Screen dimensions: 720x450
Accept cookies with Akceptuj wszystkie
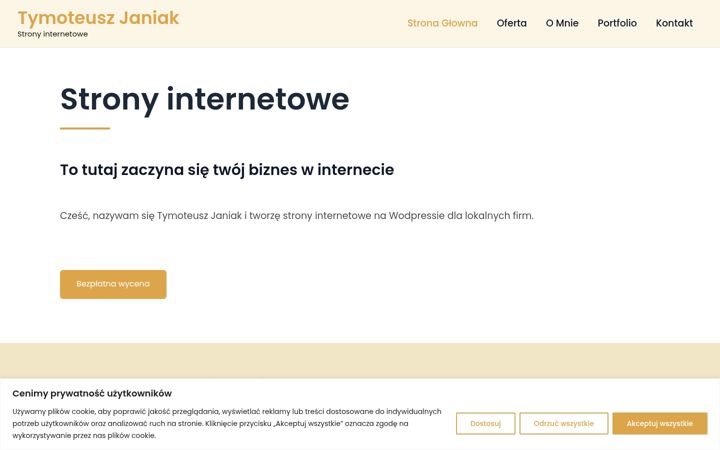[x=659, y=423]
